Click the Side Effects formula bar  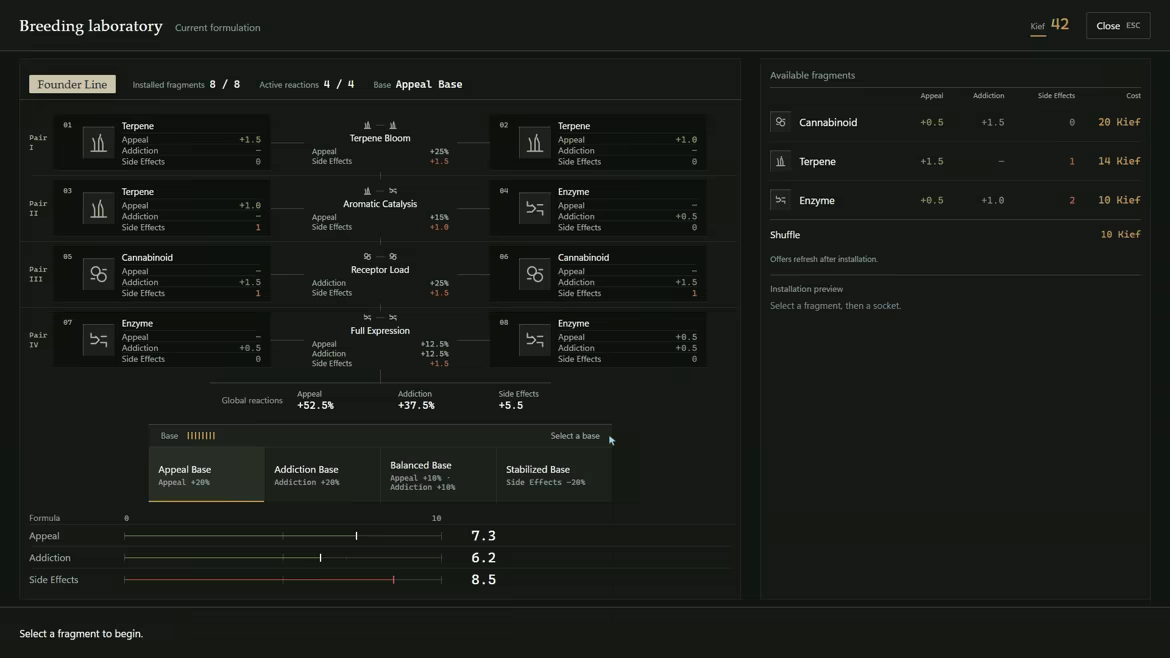(x=283, y=580)
